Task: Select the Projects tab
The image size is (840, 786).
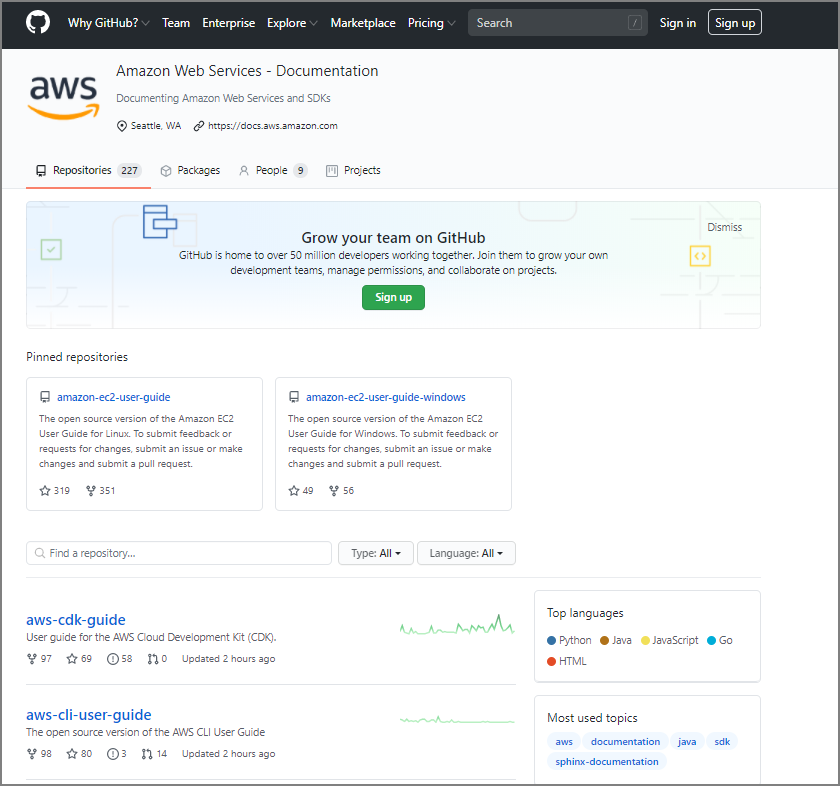Action: click(353, 171)
